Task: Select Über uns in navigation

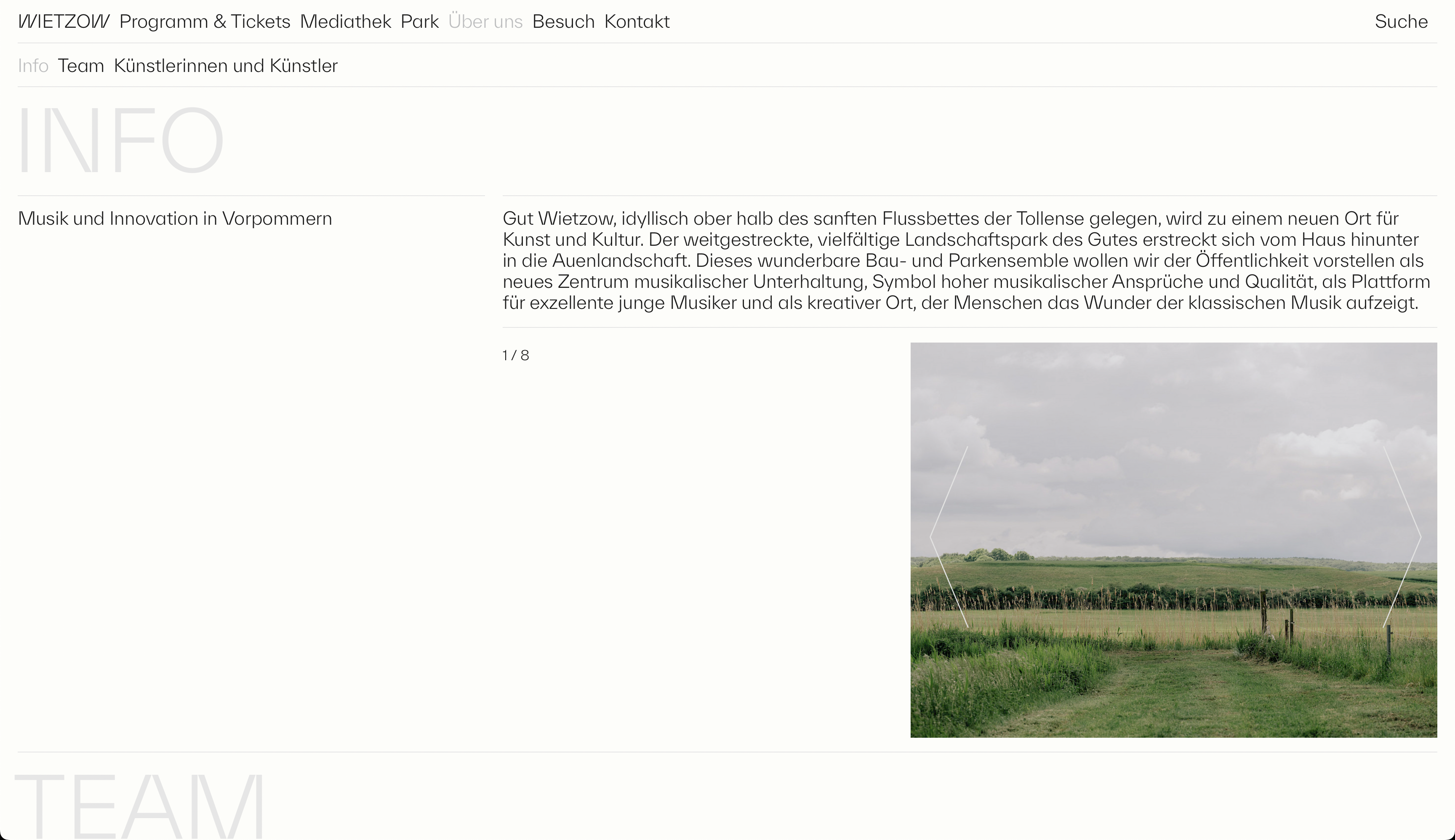Action: (485, 22)
